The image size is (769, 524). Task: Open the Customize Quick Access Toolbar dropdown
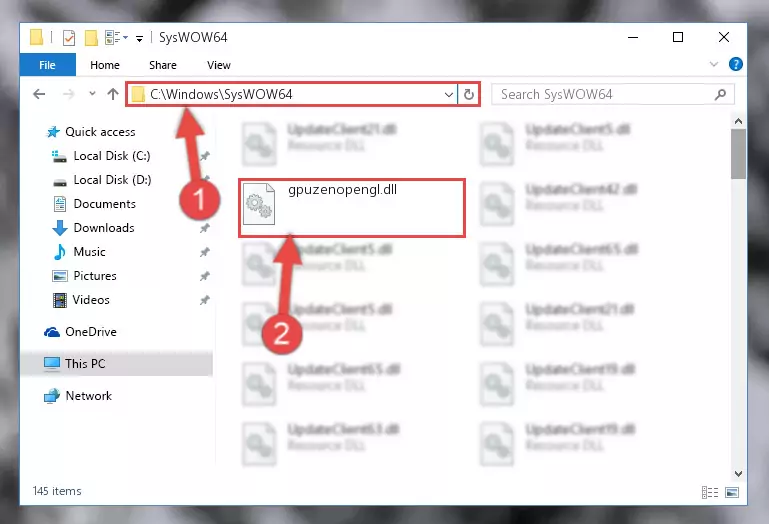click(139, 38)
